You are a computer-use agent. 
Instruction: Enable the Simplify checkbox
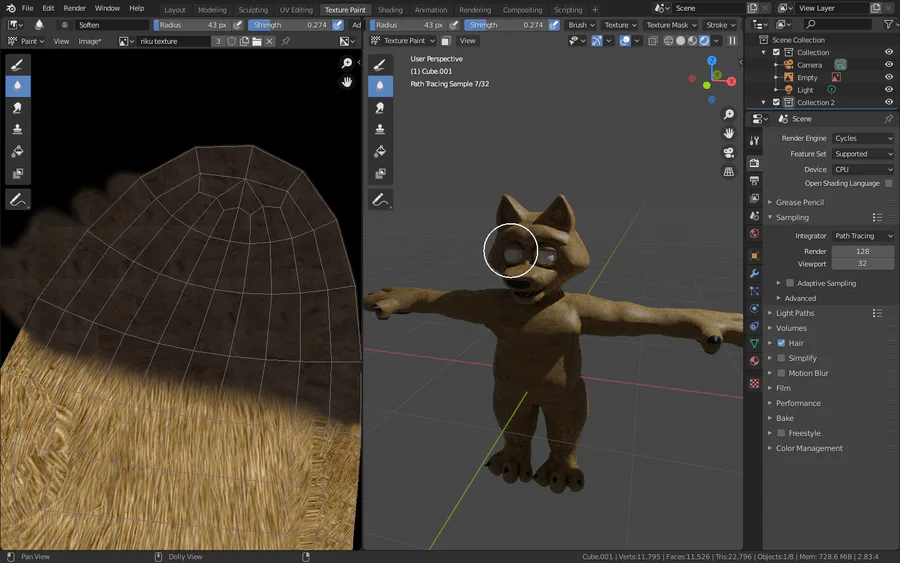(781, 358)
